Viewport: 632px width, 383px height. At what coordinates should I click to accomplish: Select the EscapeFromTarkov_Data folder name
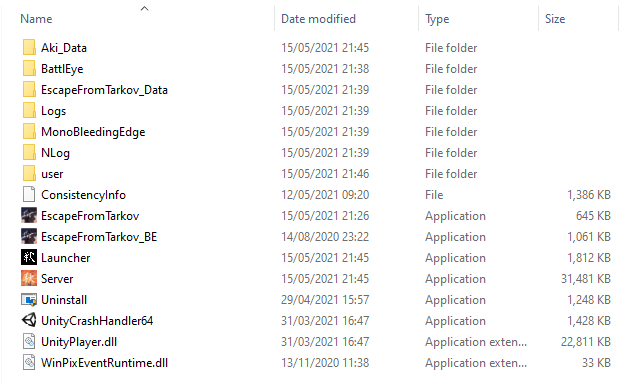coord(104,90)
